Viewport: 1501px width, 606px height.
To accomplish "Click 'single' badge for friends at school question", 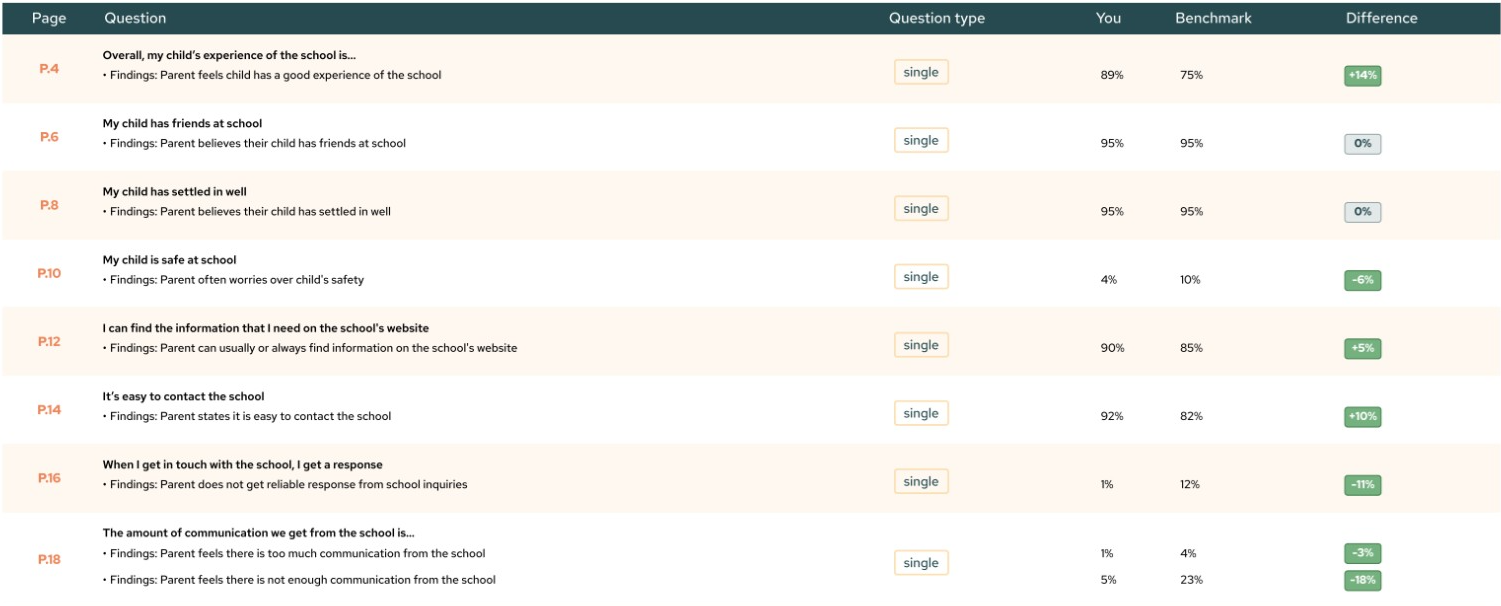I will tap(920, 141).
